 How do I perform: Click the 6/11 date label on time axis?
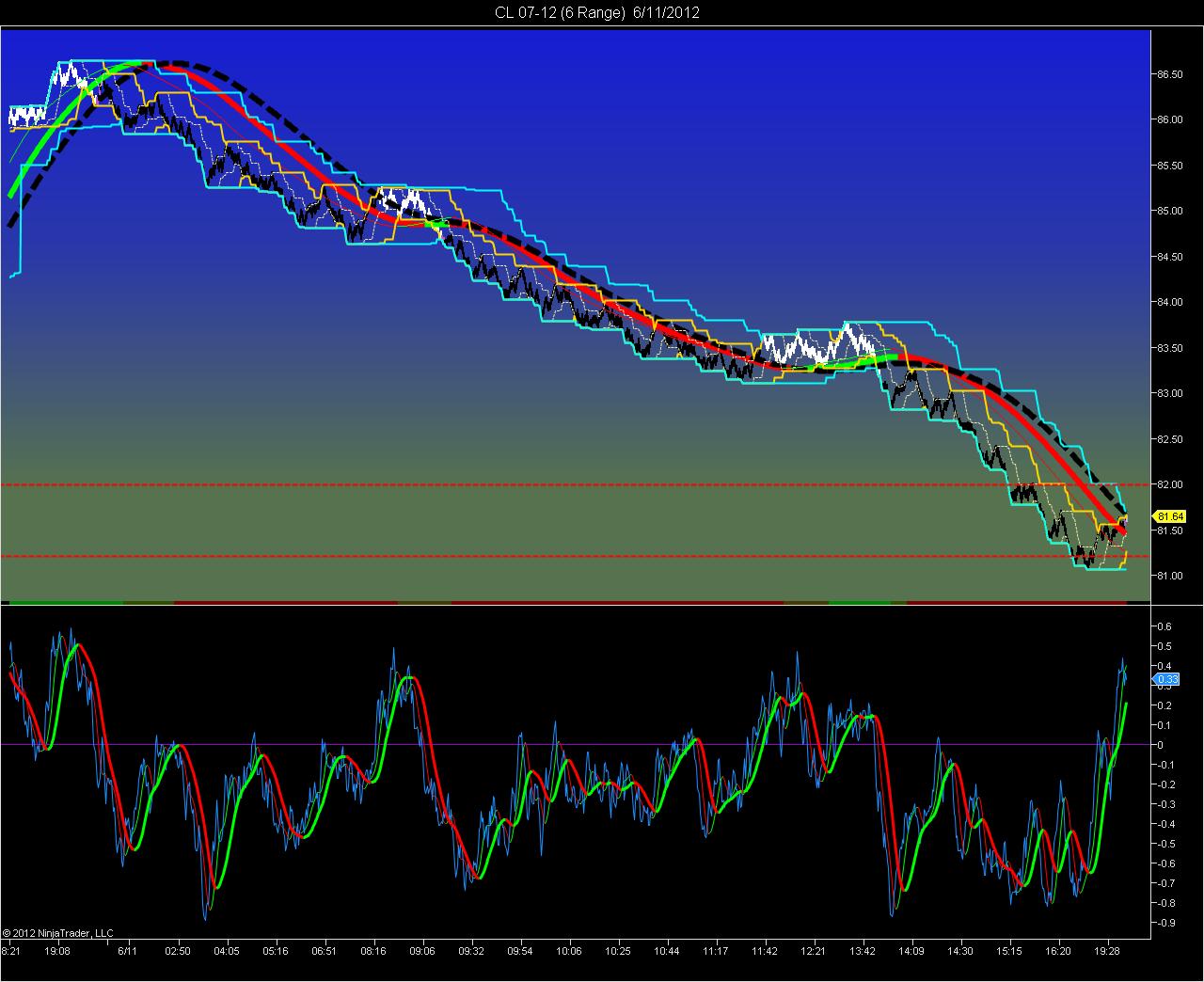click(129, 951)
